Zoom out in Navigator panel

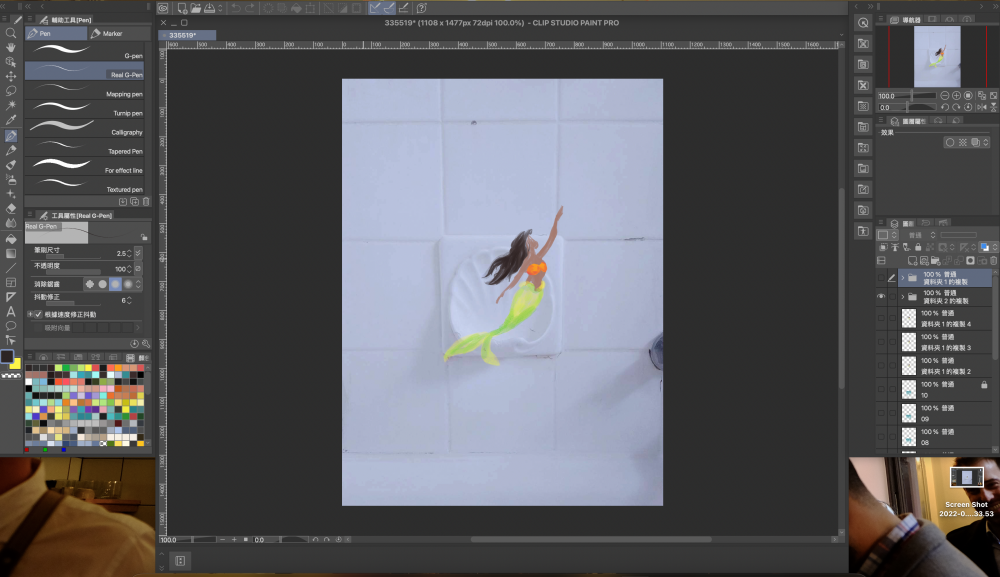tap(945, 96)
